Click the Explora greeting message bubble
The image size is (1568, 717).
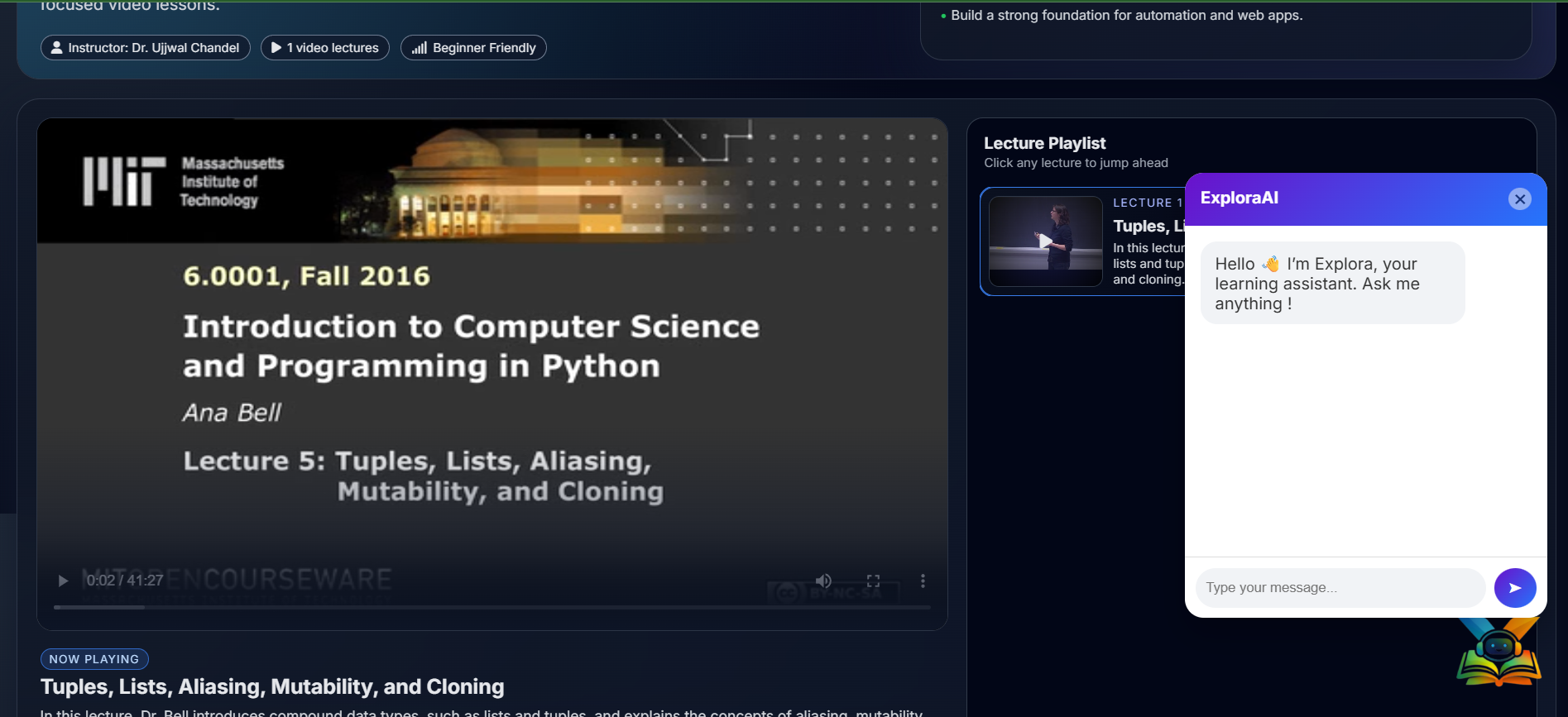pos(1332,283)
